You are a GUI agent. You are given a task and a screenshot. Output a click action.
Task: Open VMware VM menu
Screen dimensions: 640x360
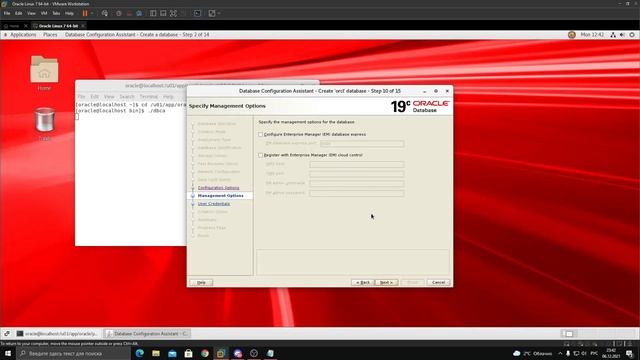pyautogui.click(x=44, y=13)
